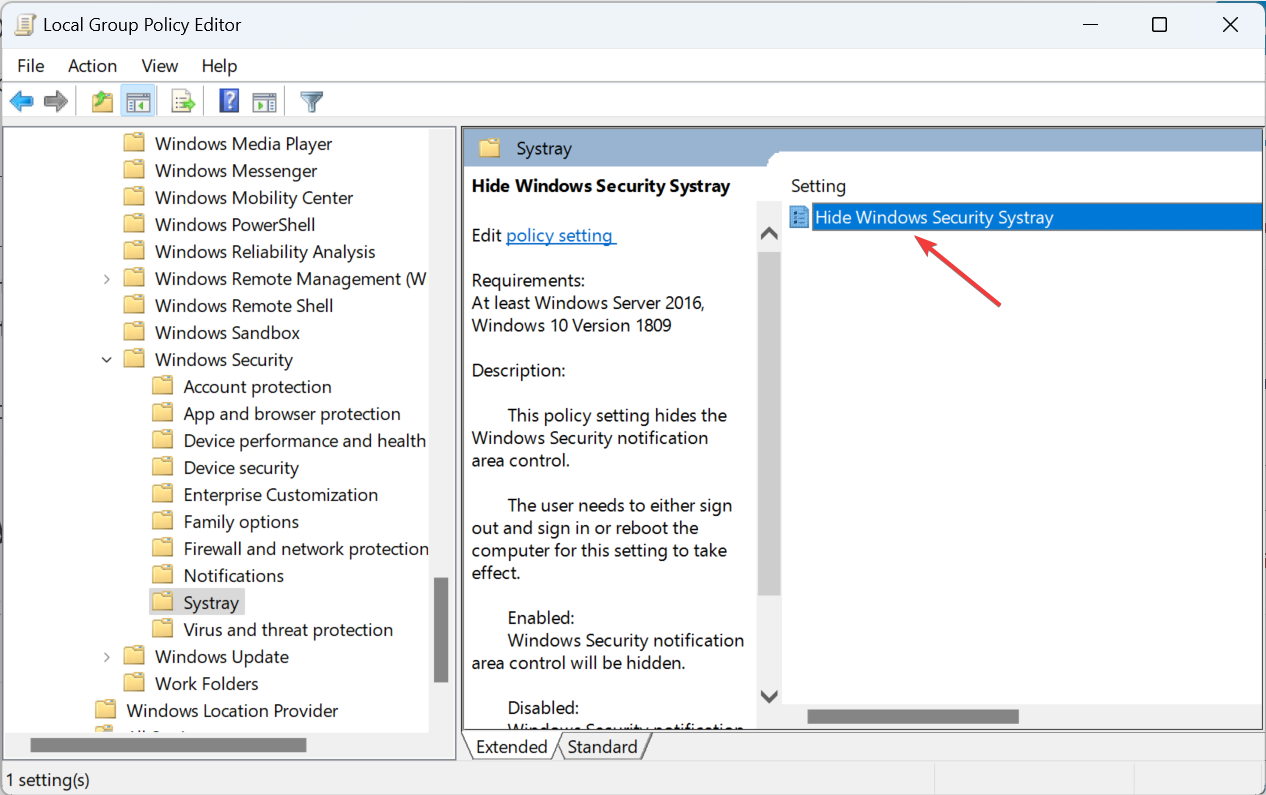Click the tree pane vertical scrollbar thumb
The width and height of the screenshot is (1266, 795).
[x=441, y=630]
